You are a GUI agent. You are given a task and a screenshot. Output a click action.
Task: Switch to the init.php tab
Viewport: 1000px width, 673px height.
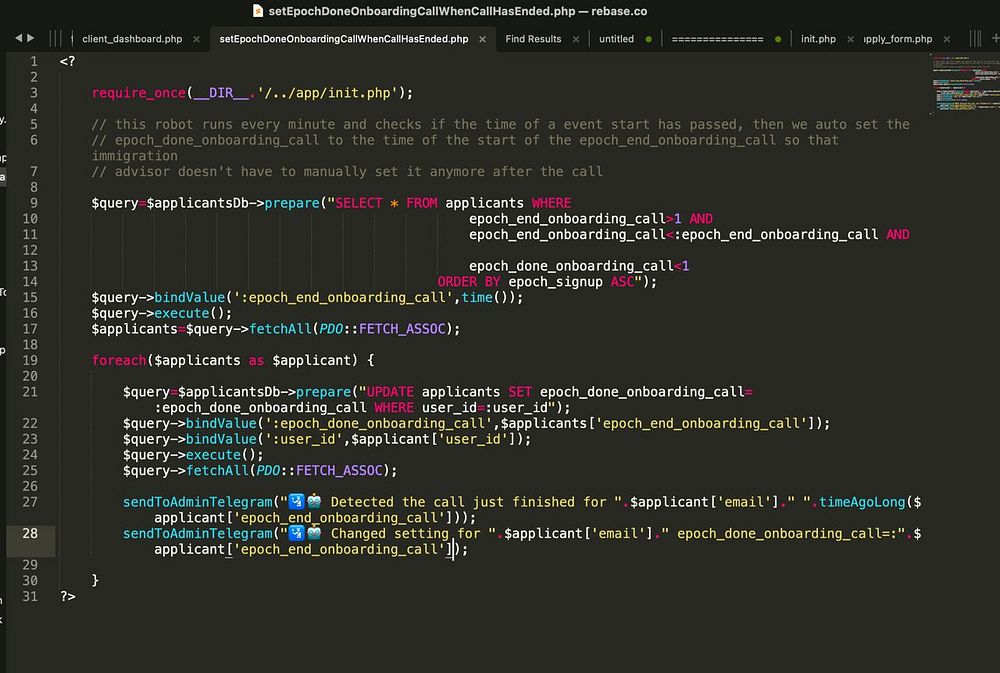818,39
